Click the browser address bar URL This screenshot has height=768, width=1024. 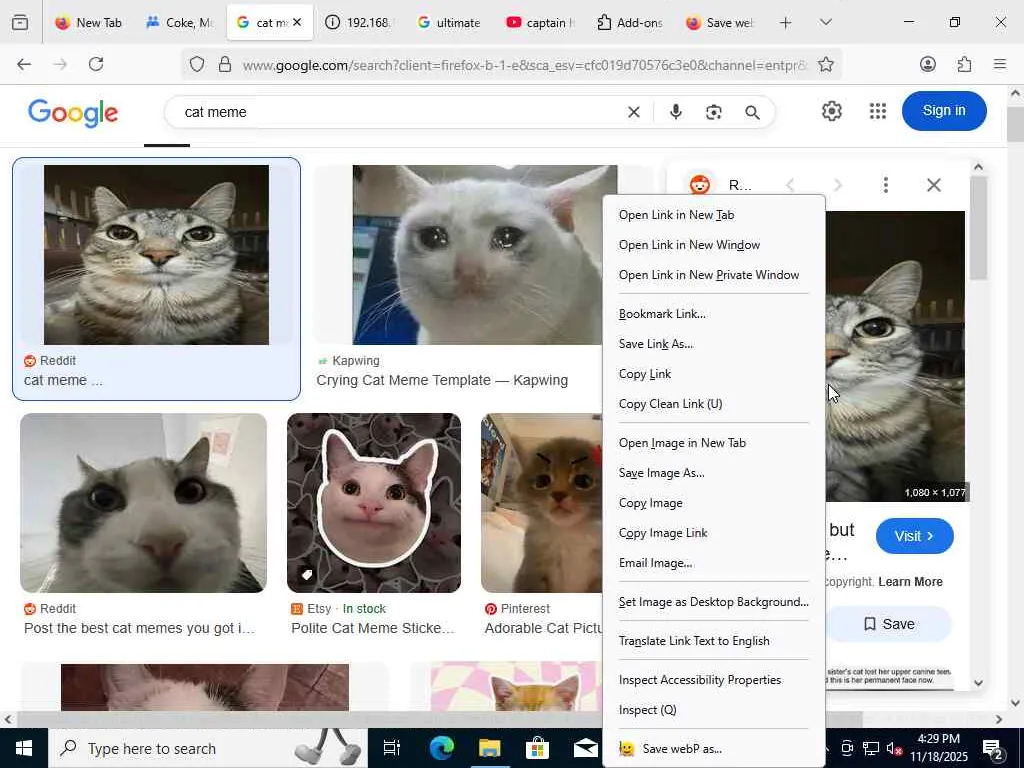point(524,65)
